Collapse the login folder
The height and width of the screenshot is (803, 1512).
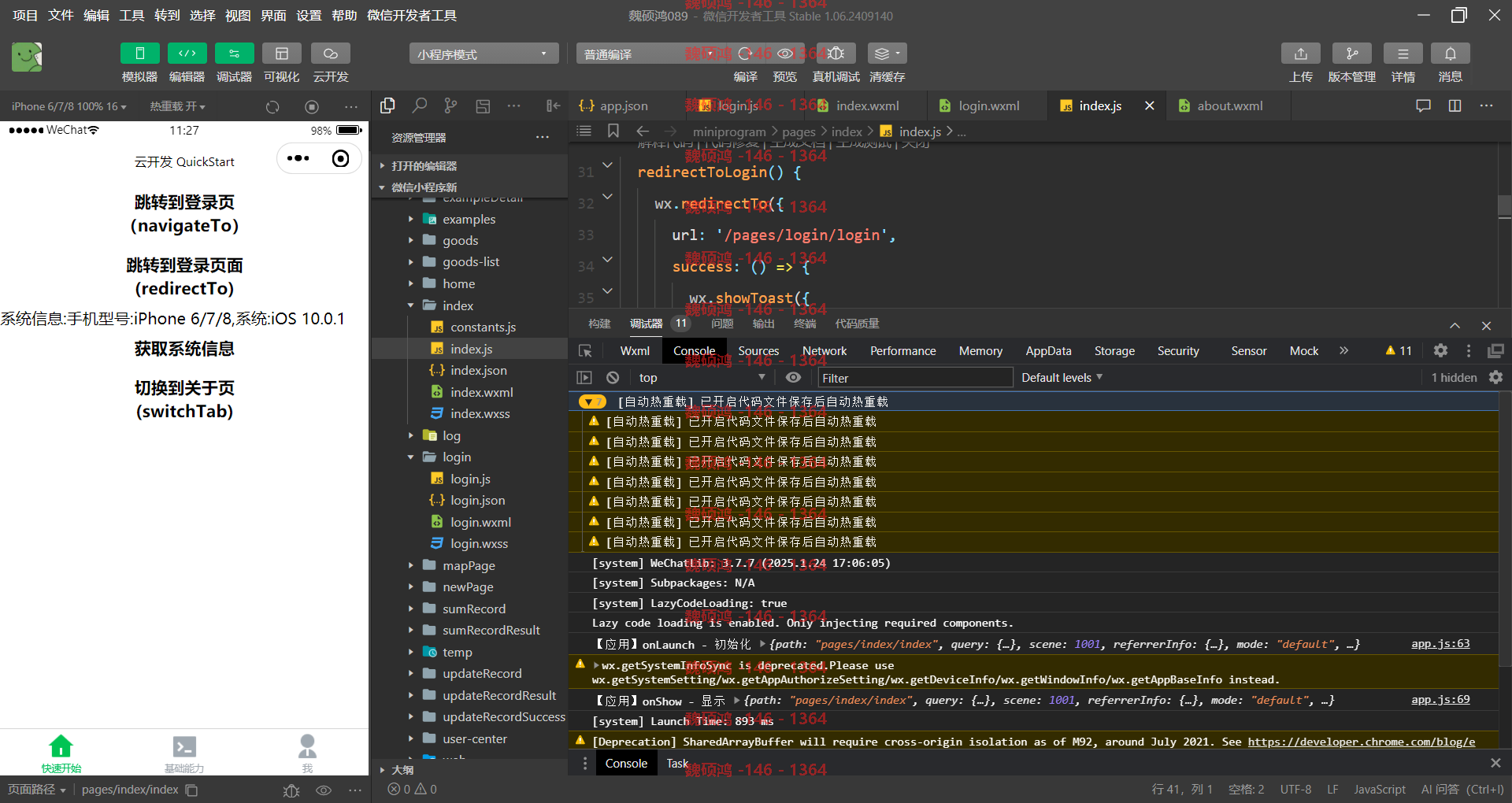coord(470,457)
